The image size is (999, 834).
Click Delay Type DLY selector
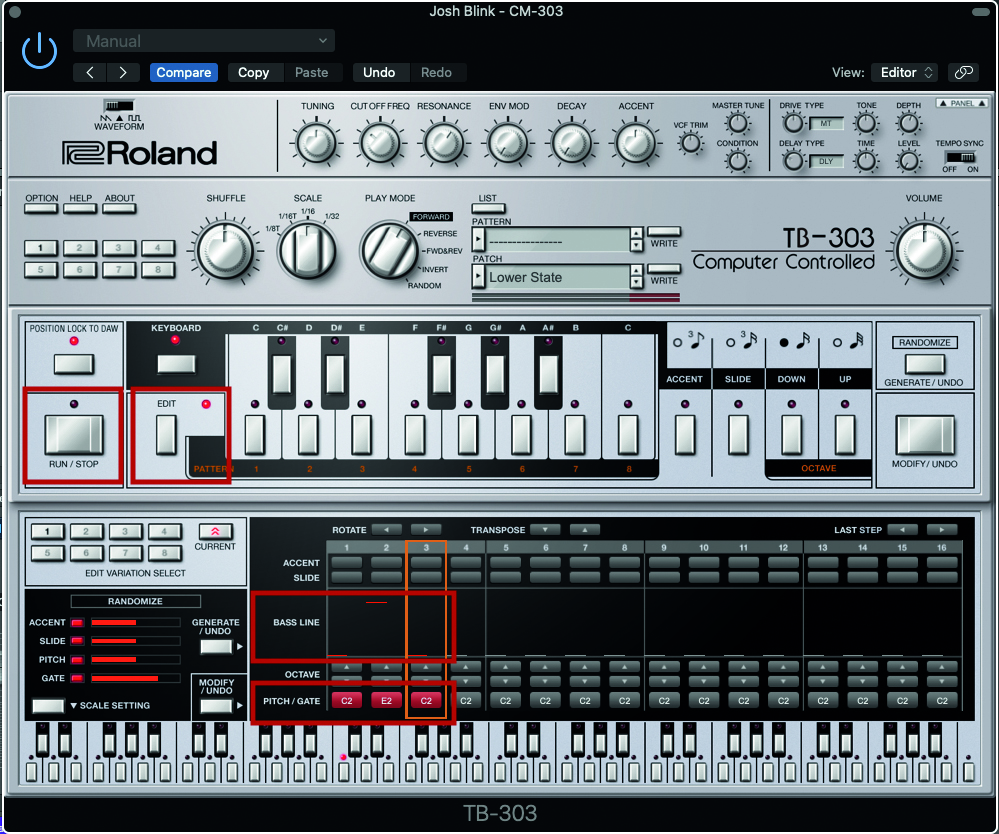point(826,161)
